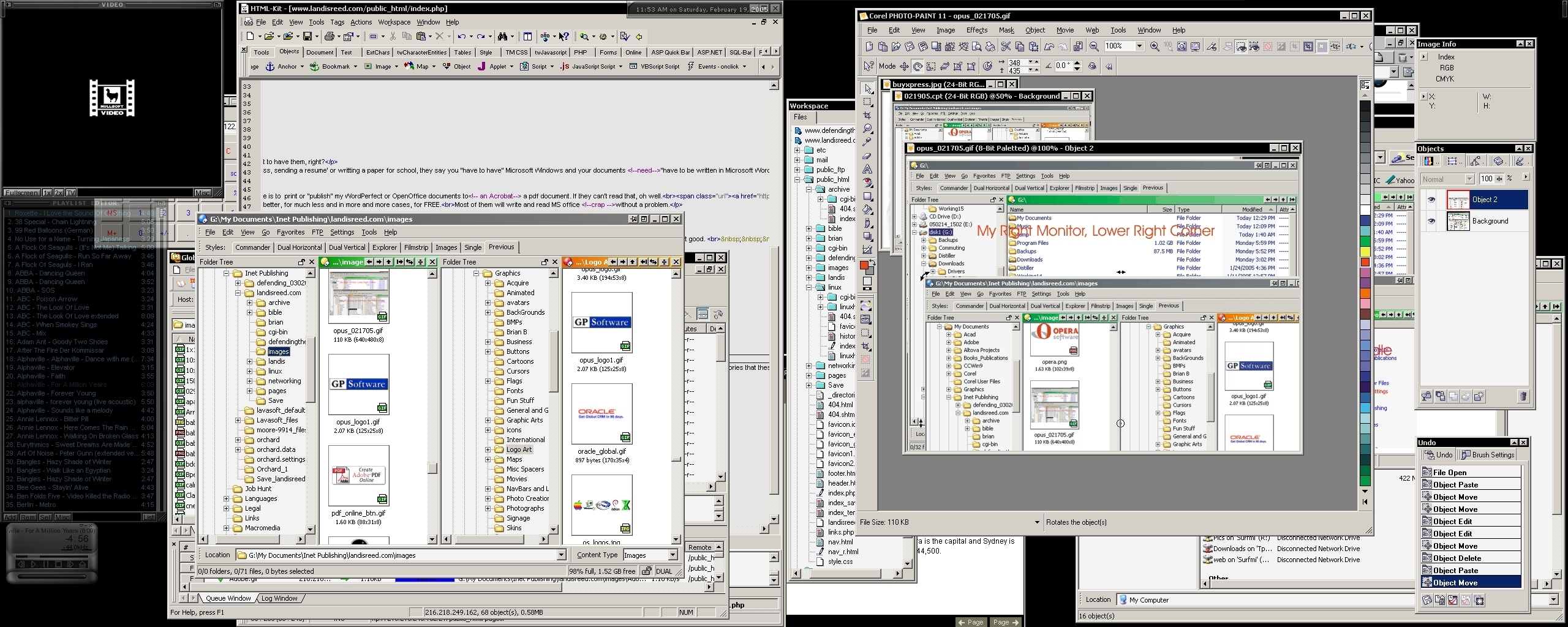Click Zoom Out in the PHOTO-PAINT toolbar
This screenshot has height=627, width=1568.
tap(1094, 47)
